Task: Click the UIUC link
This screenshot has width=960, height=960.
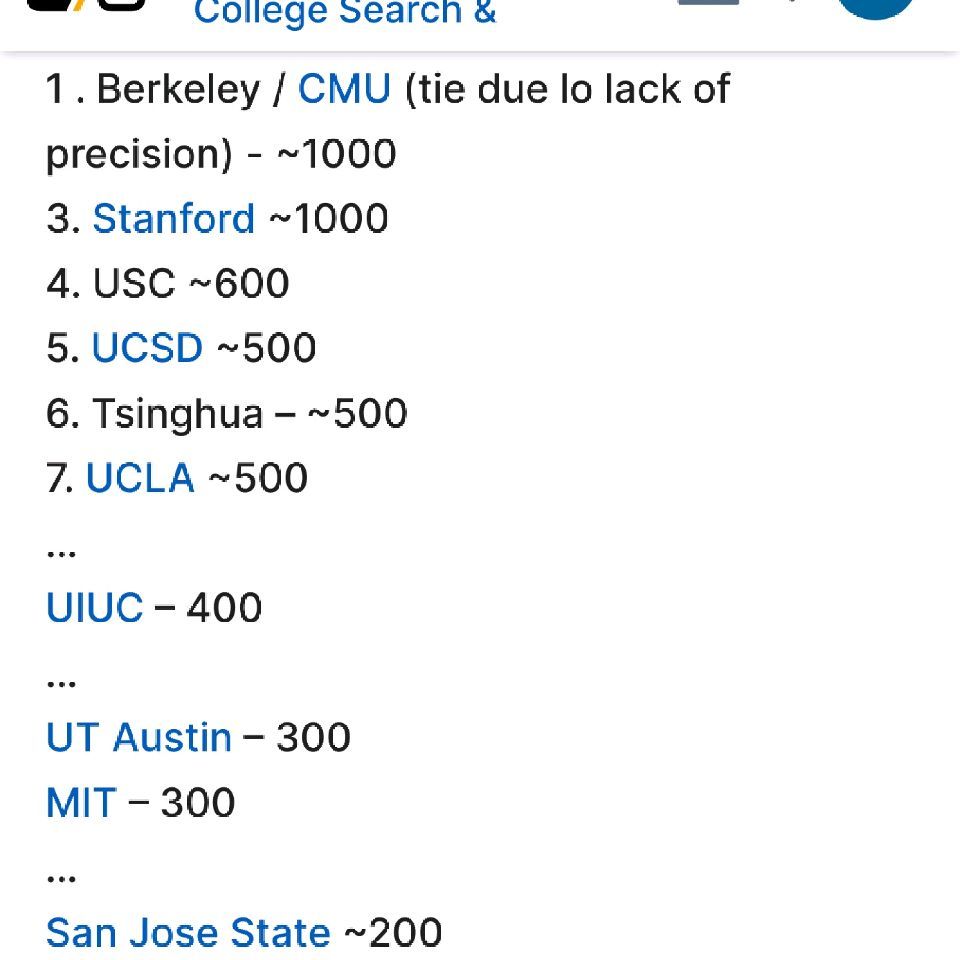Action: point(95,608)
